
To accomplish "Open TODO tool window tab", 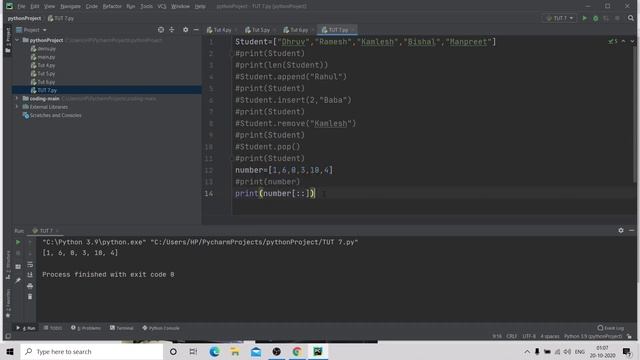I will (x=53, y=328).
